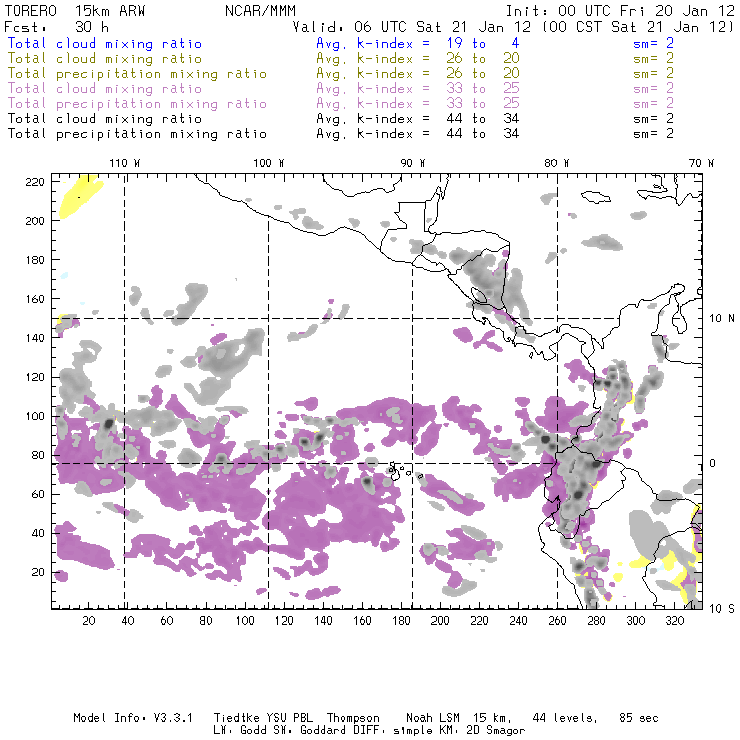Viewport: 740px width, 740px height.
Task: Click the '10 S' latitude label
Action: coord(722,608)
